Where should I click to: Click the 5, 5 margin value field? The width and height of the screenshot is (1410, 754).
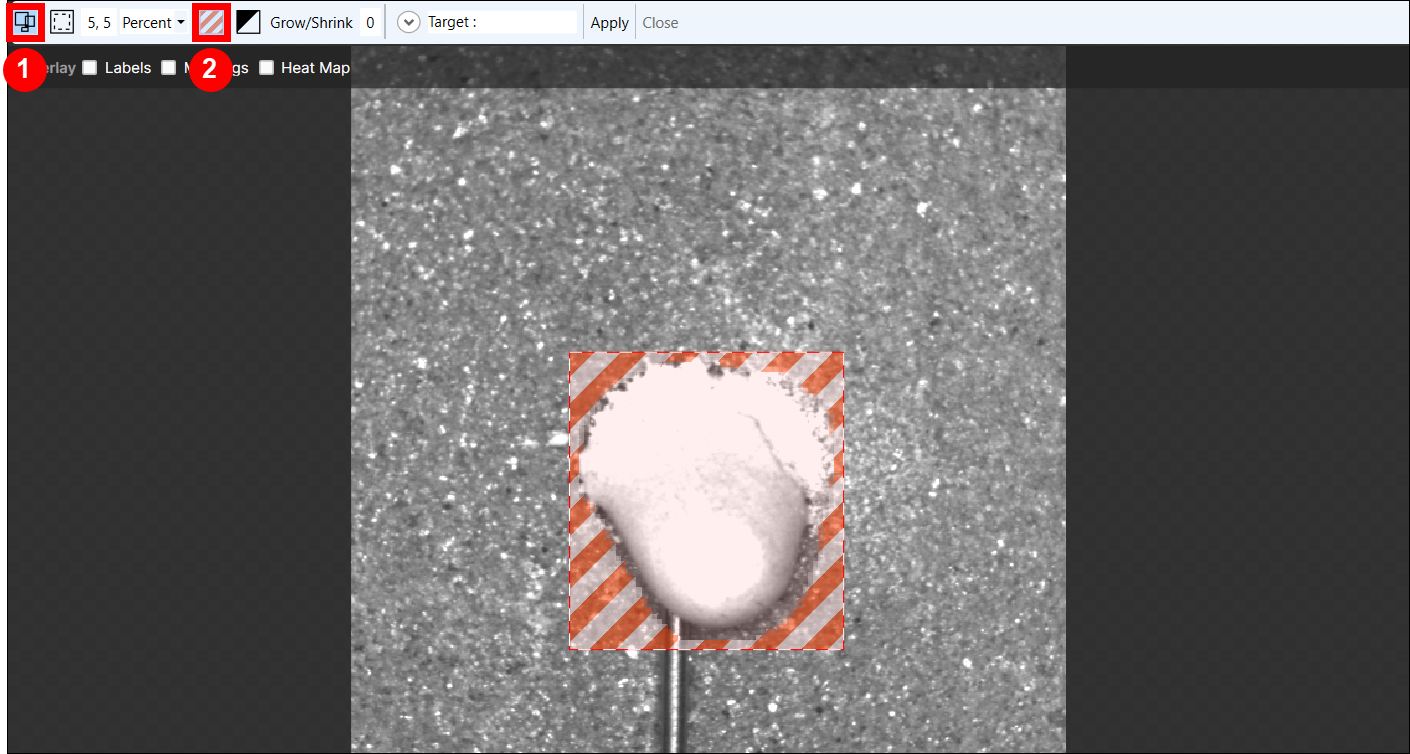pos(98,22)
